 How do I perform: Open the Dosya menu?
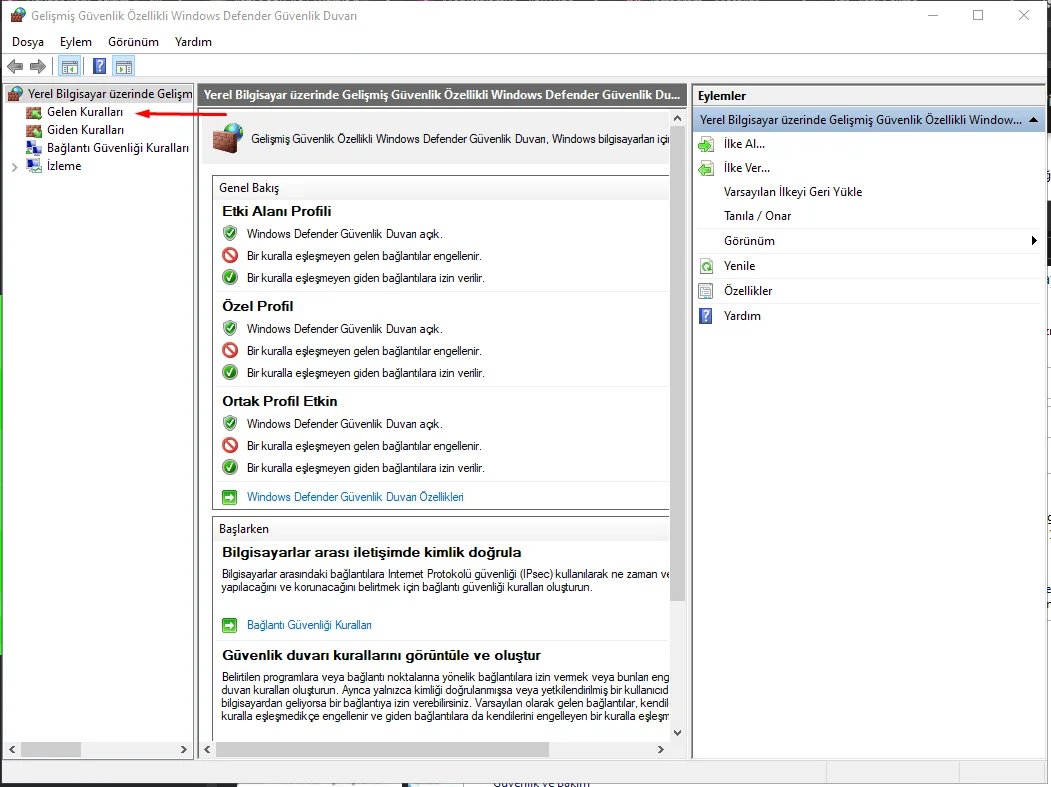[x=28, y=42]
